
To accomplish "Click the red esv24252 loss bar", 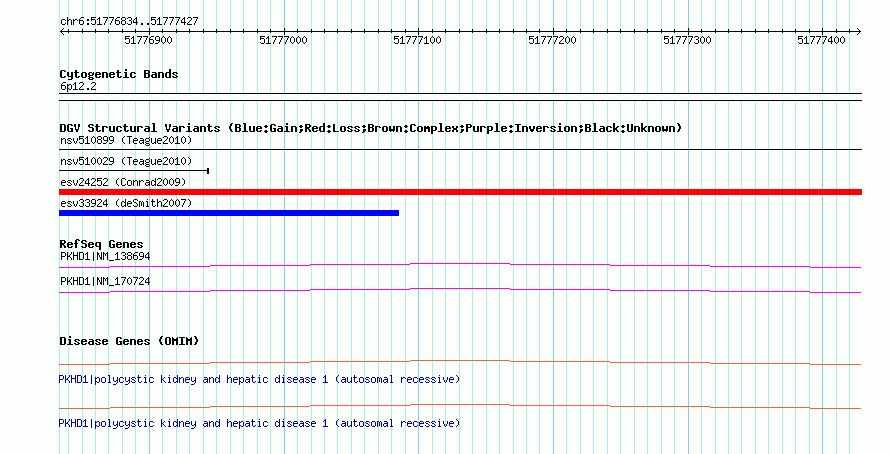I will click(460, 192).
